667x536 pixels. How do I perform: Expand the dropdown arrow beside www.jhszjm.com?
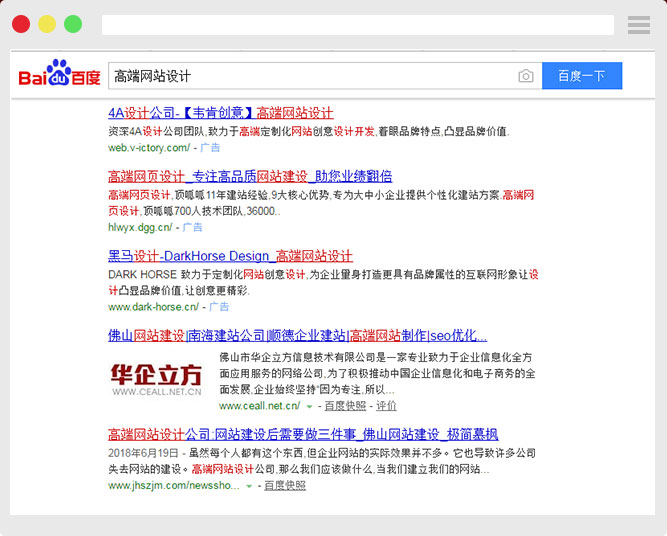[249, 486]
